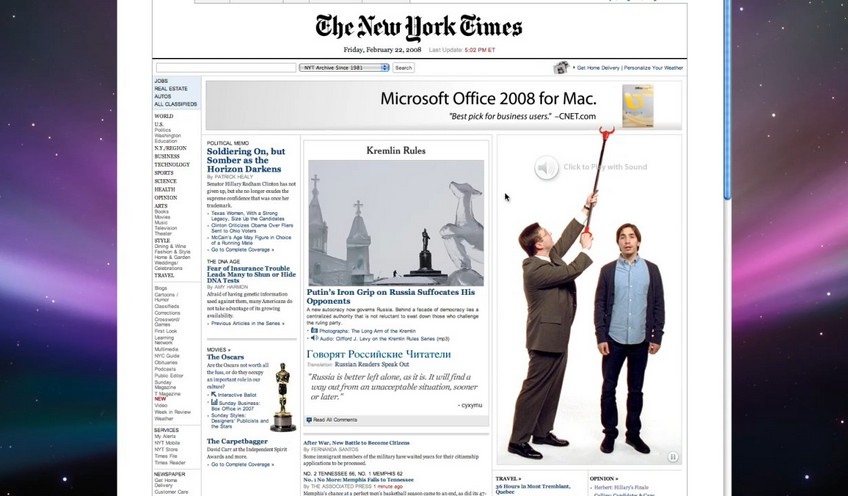The height and width of the screenshot is (496, 848).
Task: Click the Microsoft Office 2008 for Mac banner
Action: (443, 105)
